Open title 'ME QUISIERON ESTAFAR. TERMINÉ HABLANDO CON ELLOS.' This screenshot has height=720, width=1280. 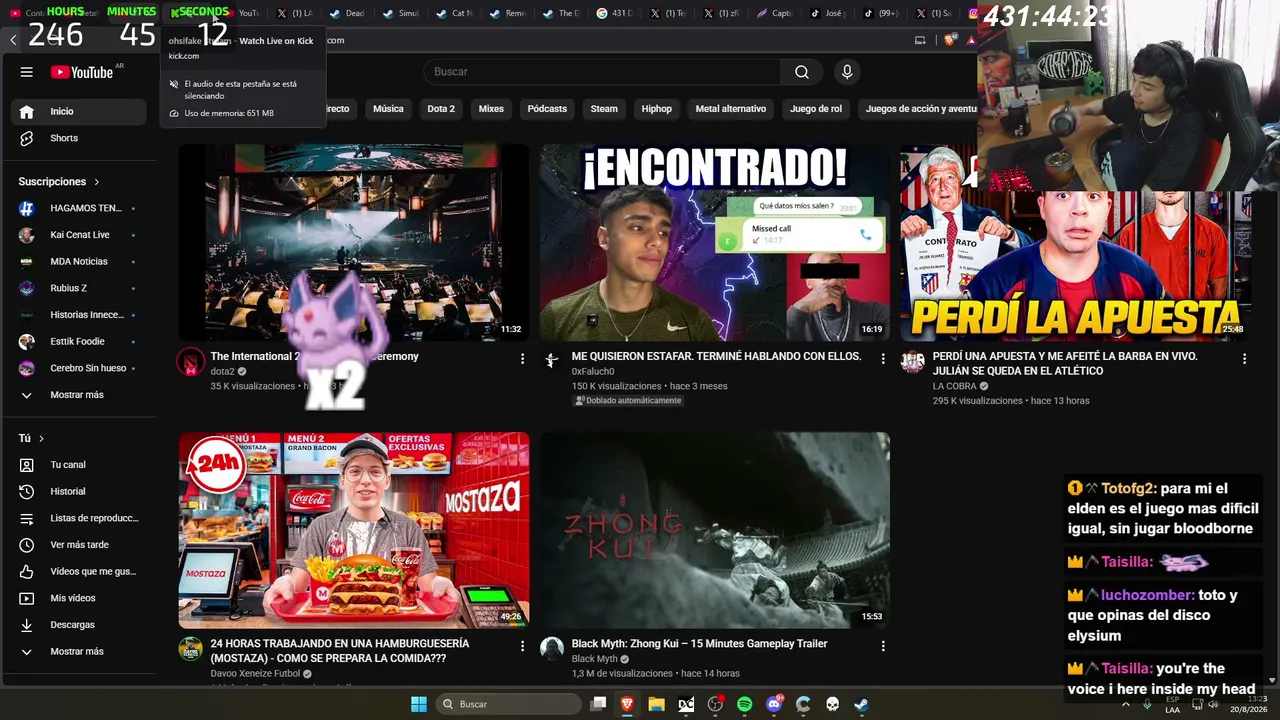point(716,356)
